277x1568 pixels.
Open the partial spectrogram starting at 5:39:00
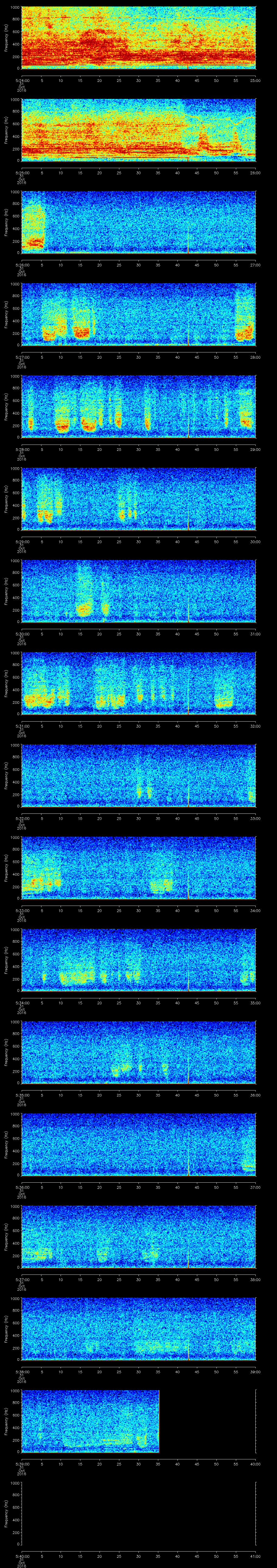point(90,1421)
